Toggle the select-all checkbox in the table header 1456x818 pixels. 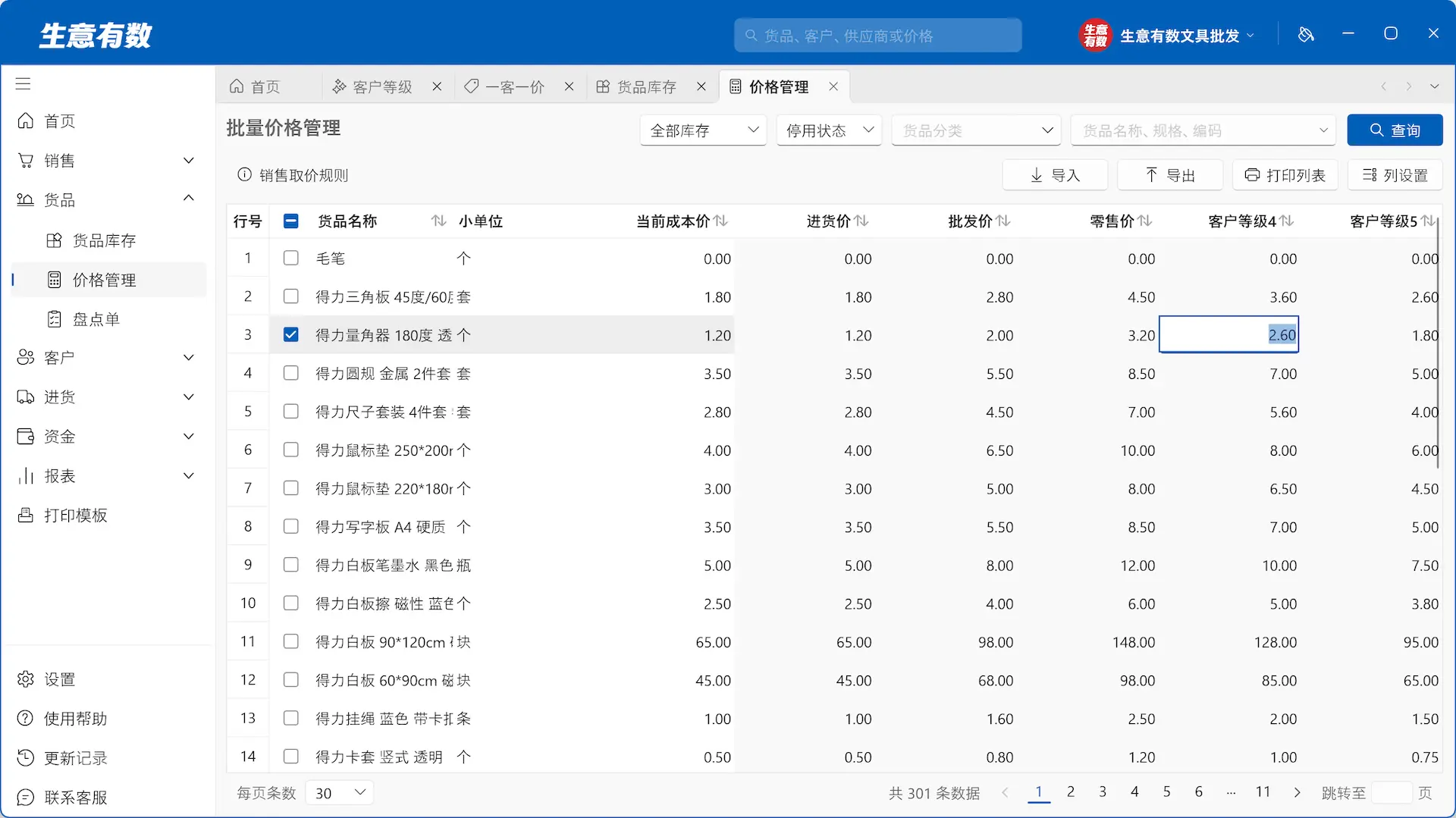pyautogui.click(x=290, y=221)
